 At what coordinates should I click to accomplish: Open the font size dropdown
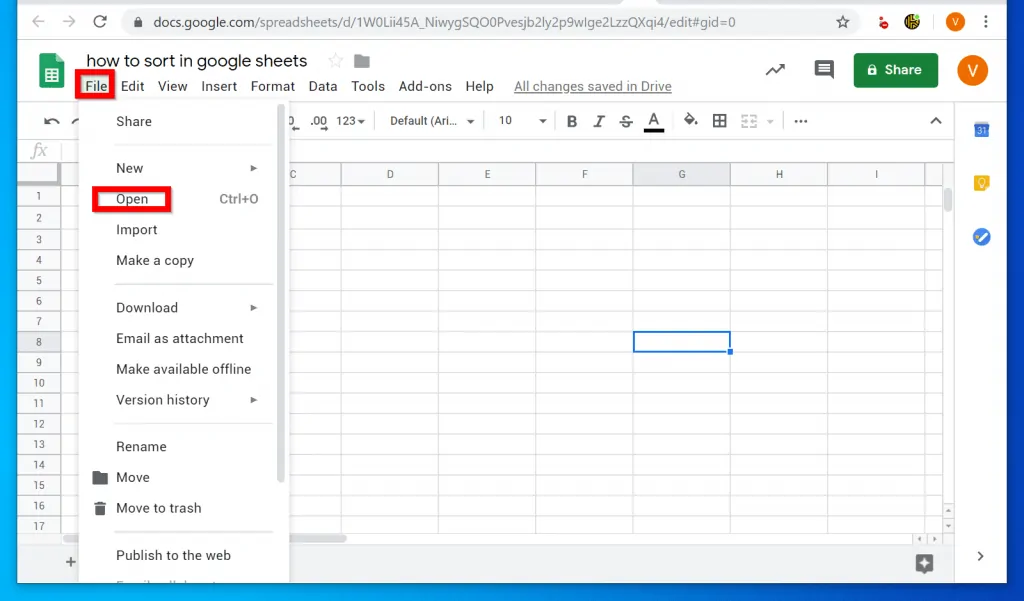(x=518, y=120)
